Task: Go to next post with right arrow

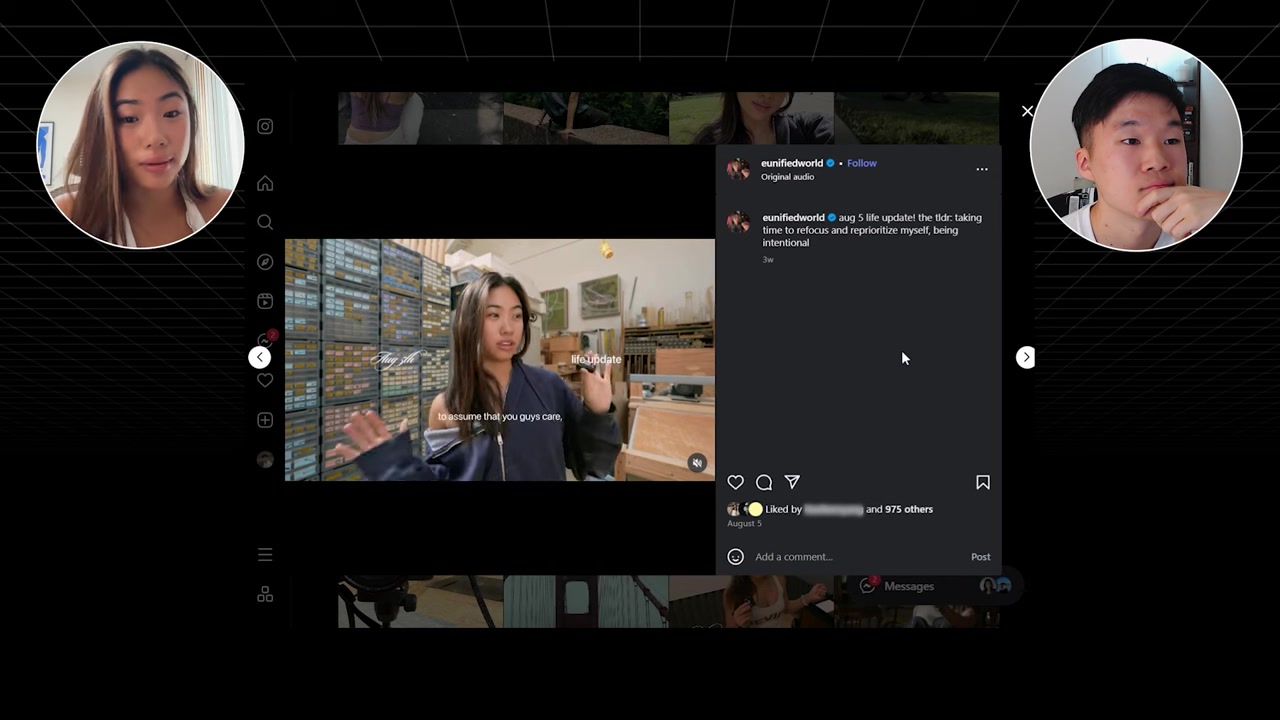Action: click(x=1026, y=357)
